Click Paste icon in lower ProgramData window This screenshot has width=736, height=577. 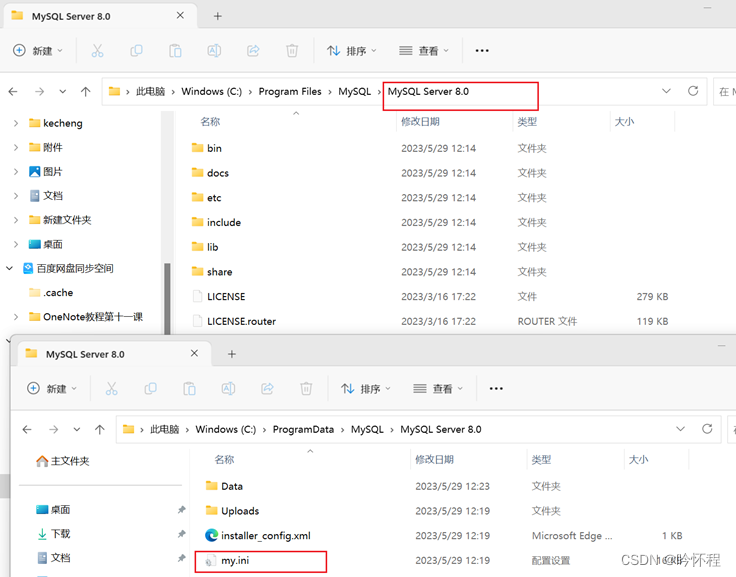click(x=190, y=389)
